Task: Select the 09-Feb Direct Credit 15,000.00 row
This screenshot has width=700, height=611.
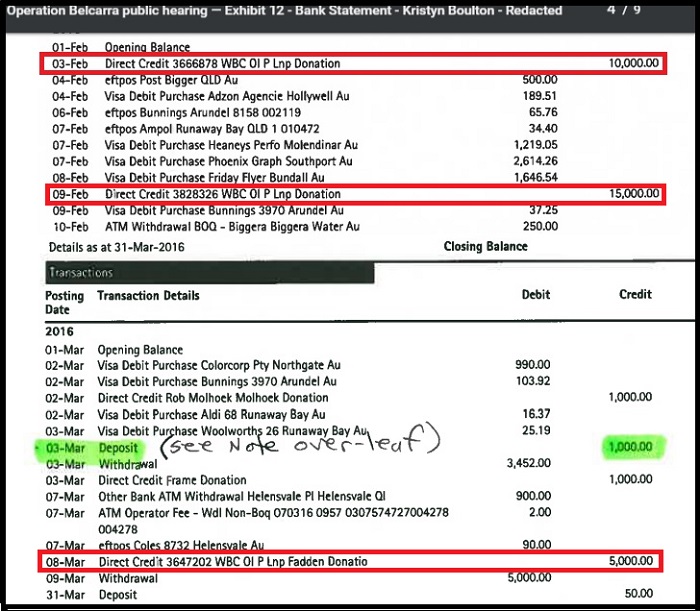Action: click(356, 194)
